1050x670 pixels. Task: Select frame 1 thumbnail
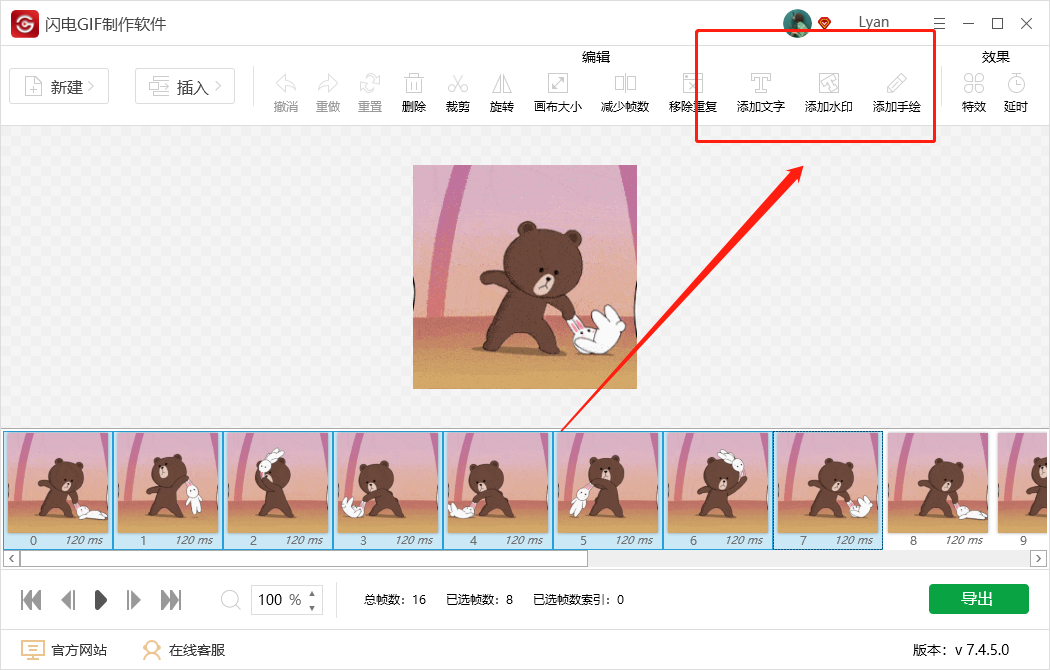click(x=168, y=490)
